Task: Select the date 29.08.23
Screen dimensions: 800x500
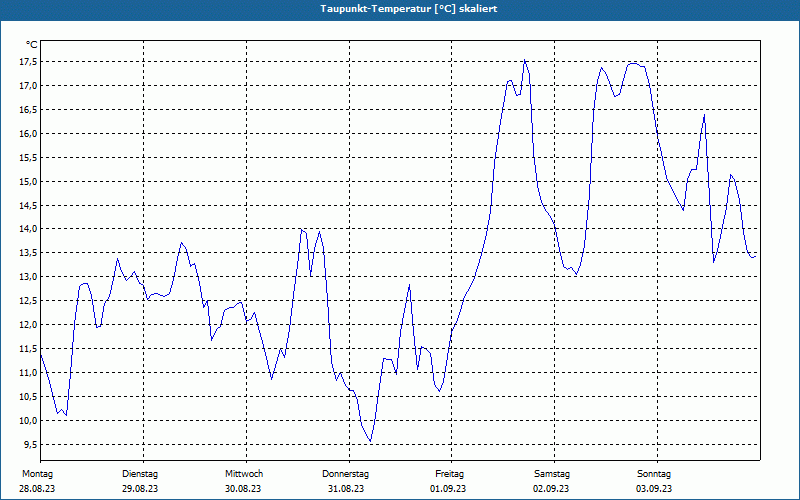Action: (x=140, y=489)
